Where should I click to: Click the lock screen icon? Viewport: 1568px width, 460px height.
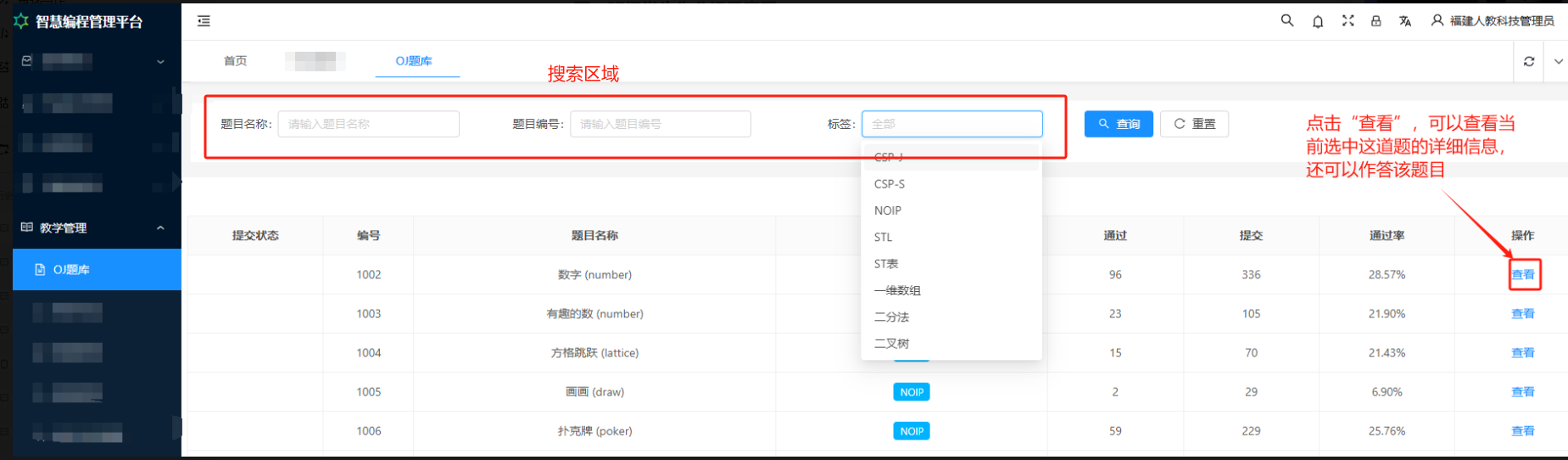click(1375, 21)
